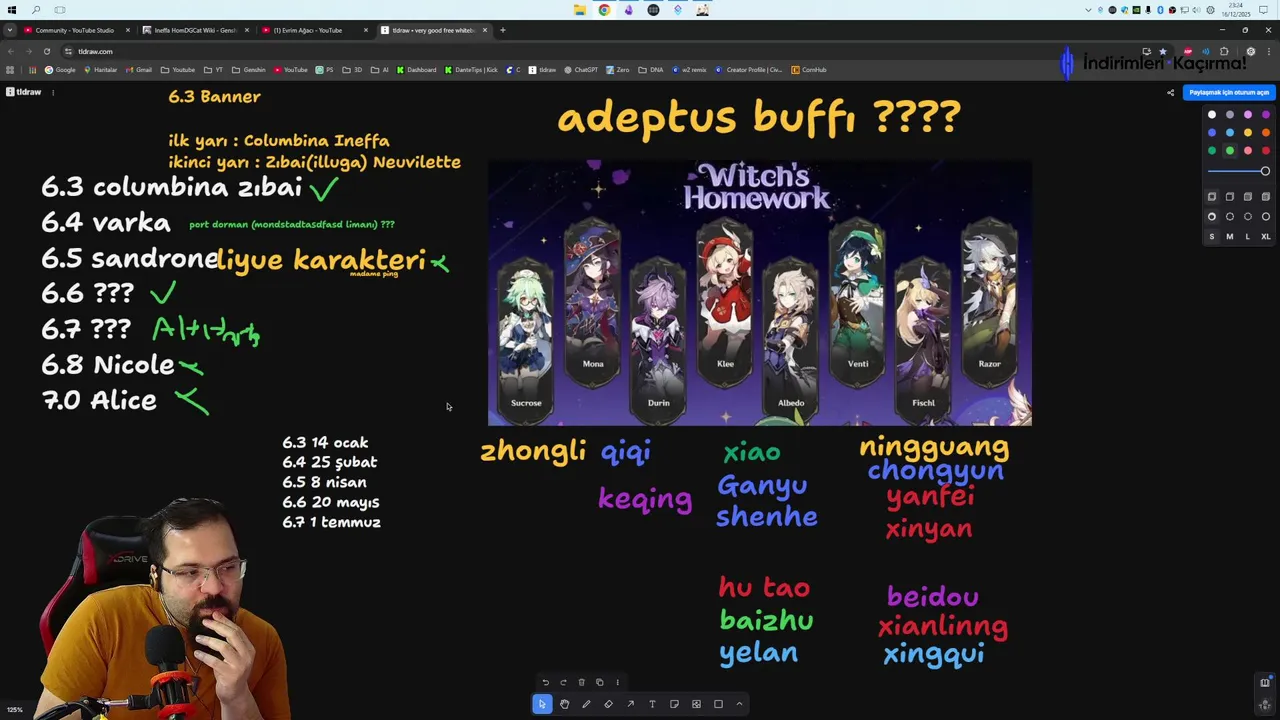This screenshot has width=1280, height=720.
Task: Open the DanteTips Kick bookmark
Action: 472,70
